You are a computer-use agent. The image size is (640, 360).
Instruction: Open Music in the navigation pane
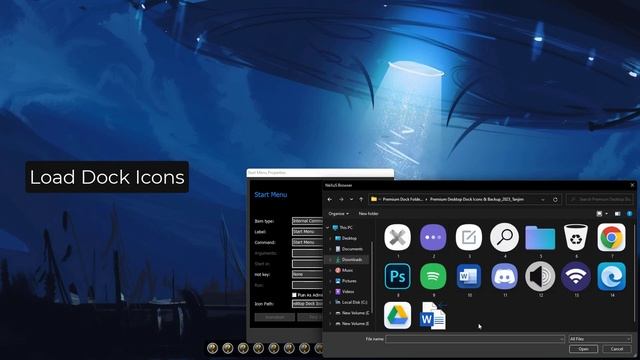(x=344, y=270)
